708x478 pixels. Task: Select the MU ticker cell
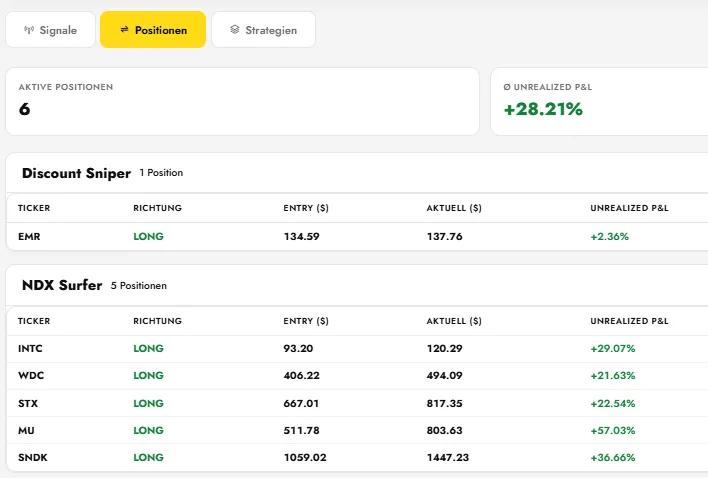coord(26,431)
